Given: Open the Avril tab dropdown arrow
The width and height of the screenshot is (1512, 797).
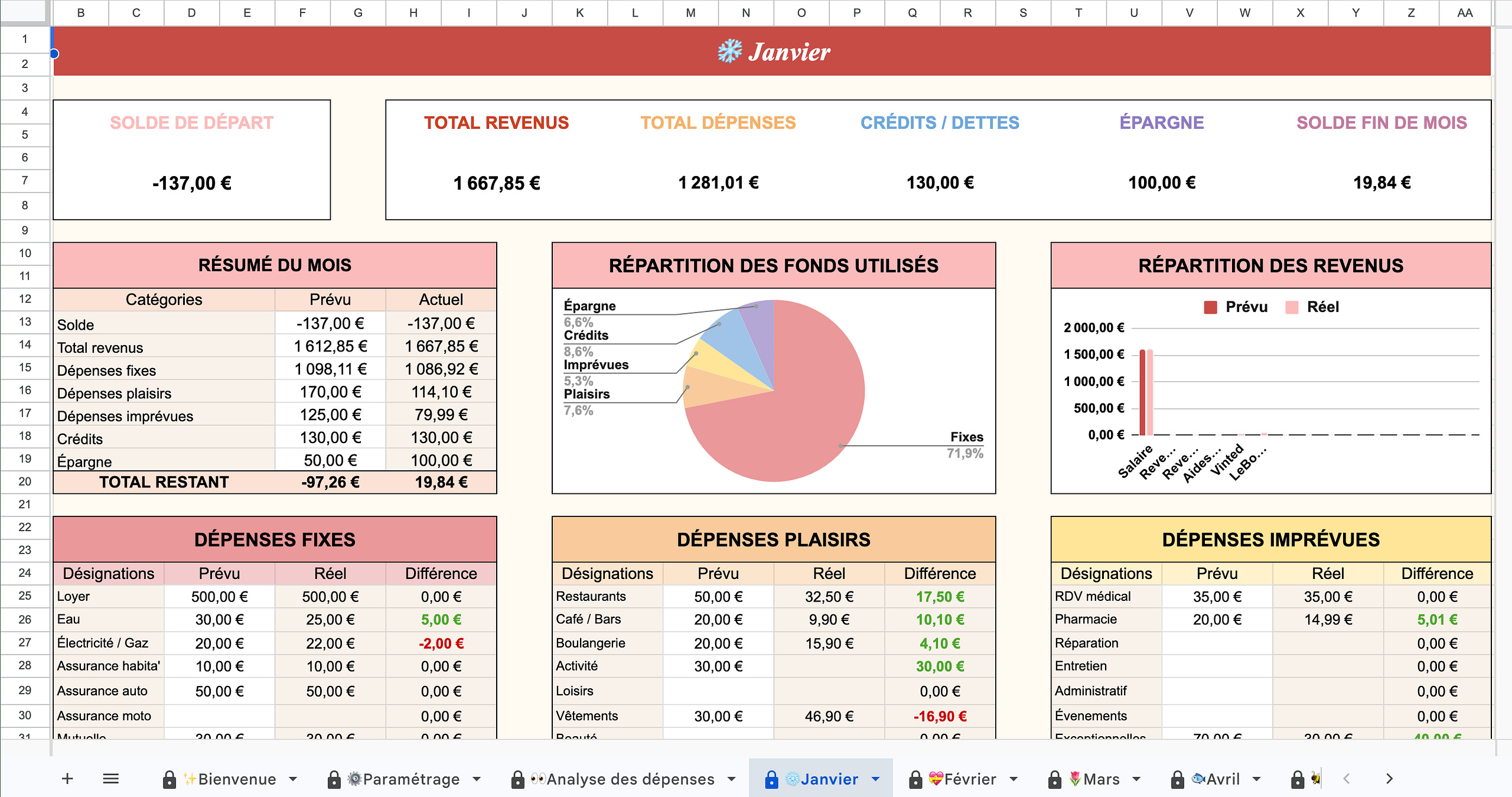Looking at the screenshot, I should pyautogui.click(x=1256, y=779).
